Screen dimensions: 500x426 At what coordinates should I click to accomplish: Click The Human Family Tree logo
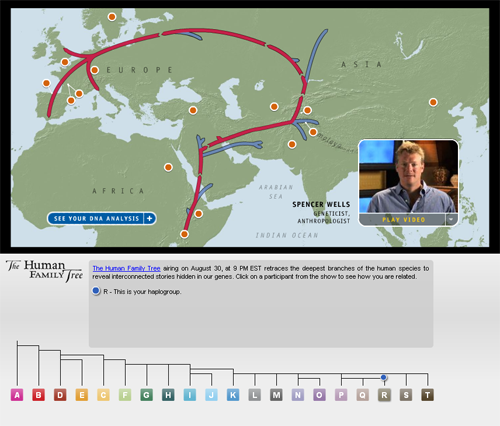[x=44, y=270]
